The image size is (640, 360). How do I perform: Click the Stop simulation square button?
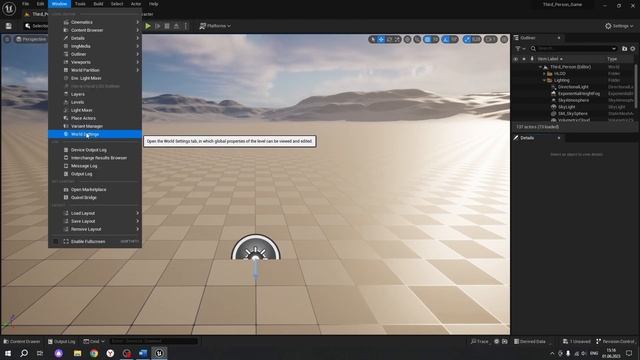click(x=167, y=26)
